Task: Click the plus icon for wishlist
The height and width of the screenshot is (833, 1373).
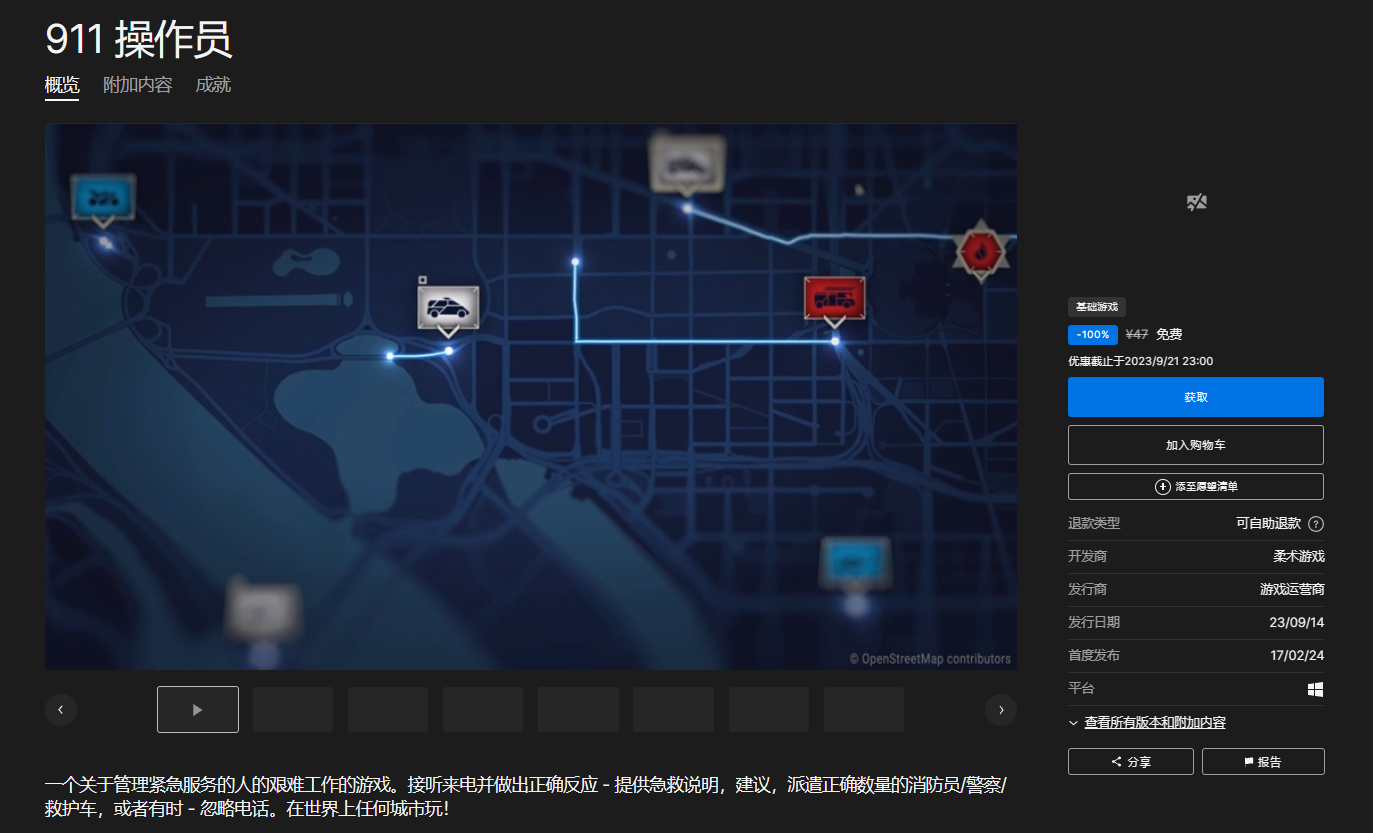Action: pyautogui.click(x=1163, y=487)
